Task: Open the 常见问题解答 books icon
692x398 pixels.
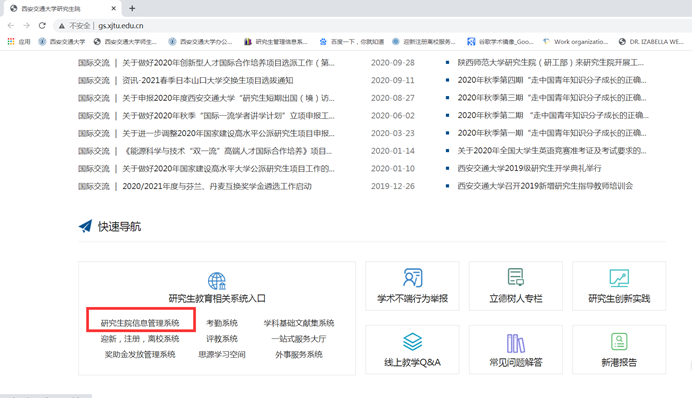Action: click(515, 343)
